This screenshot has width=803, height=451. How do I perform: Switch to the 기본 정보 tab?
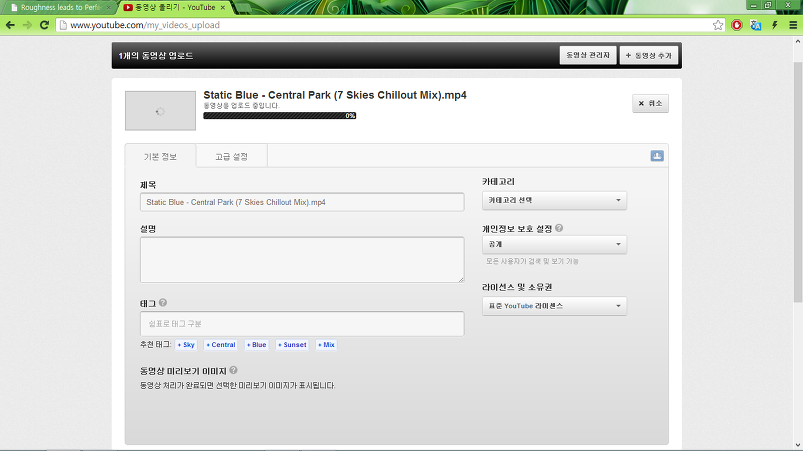pos(160,156)
